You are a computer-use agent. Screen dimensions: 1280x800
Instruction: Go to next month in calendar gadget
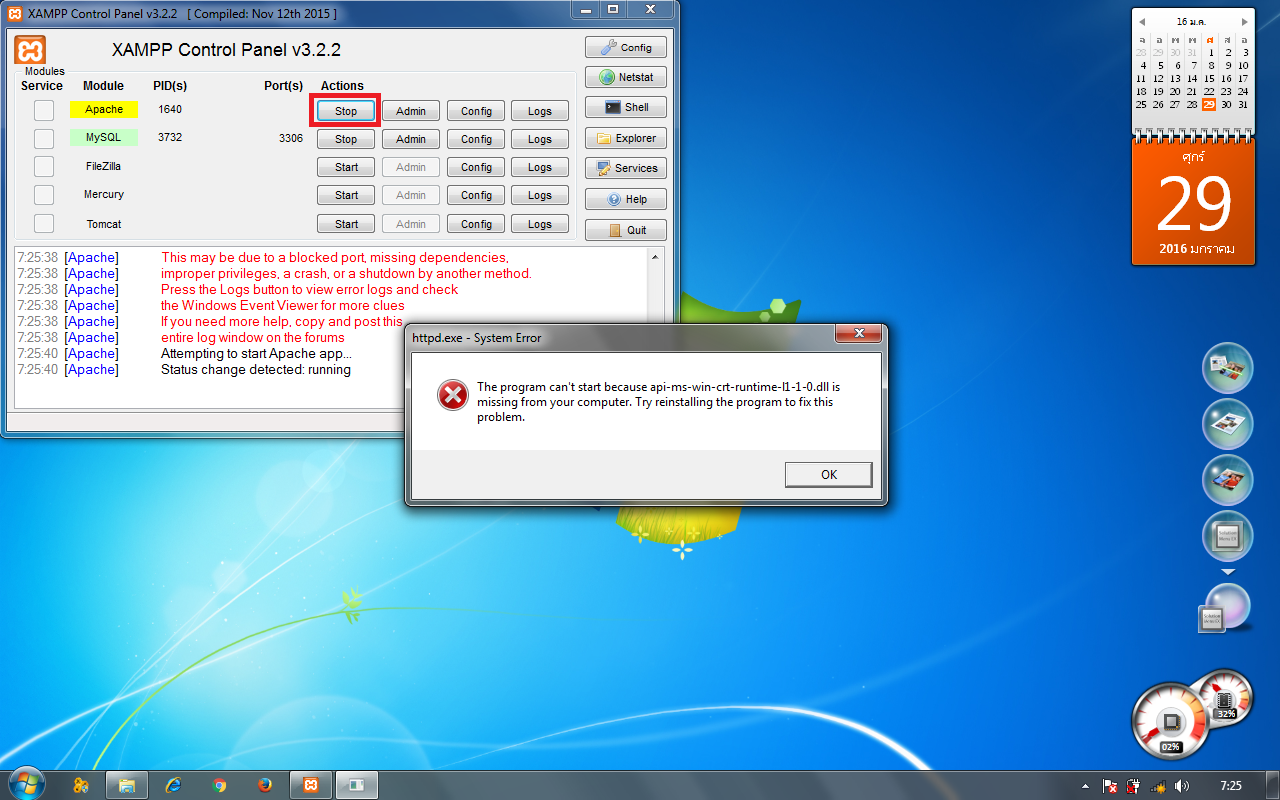click(x=1245, y=21)
